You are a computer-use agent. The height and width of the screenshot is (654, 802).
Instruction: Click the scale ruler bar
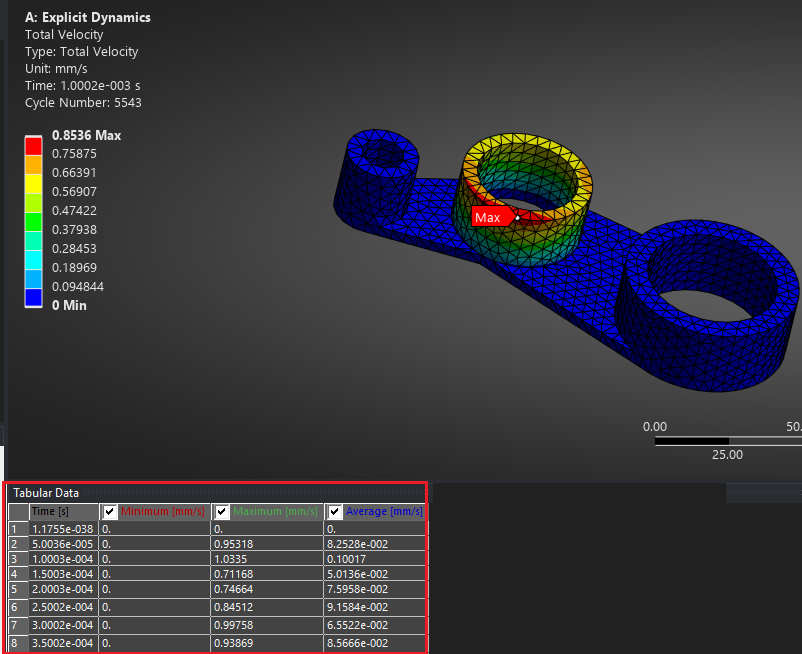click(726, 439)
